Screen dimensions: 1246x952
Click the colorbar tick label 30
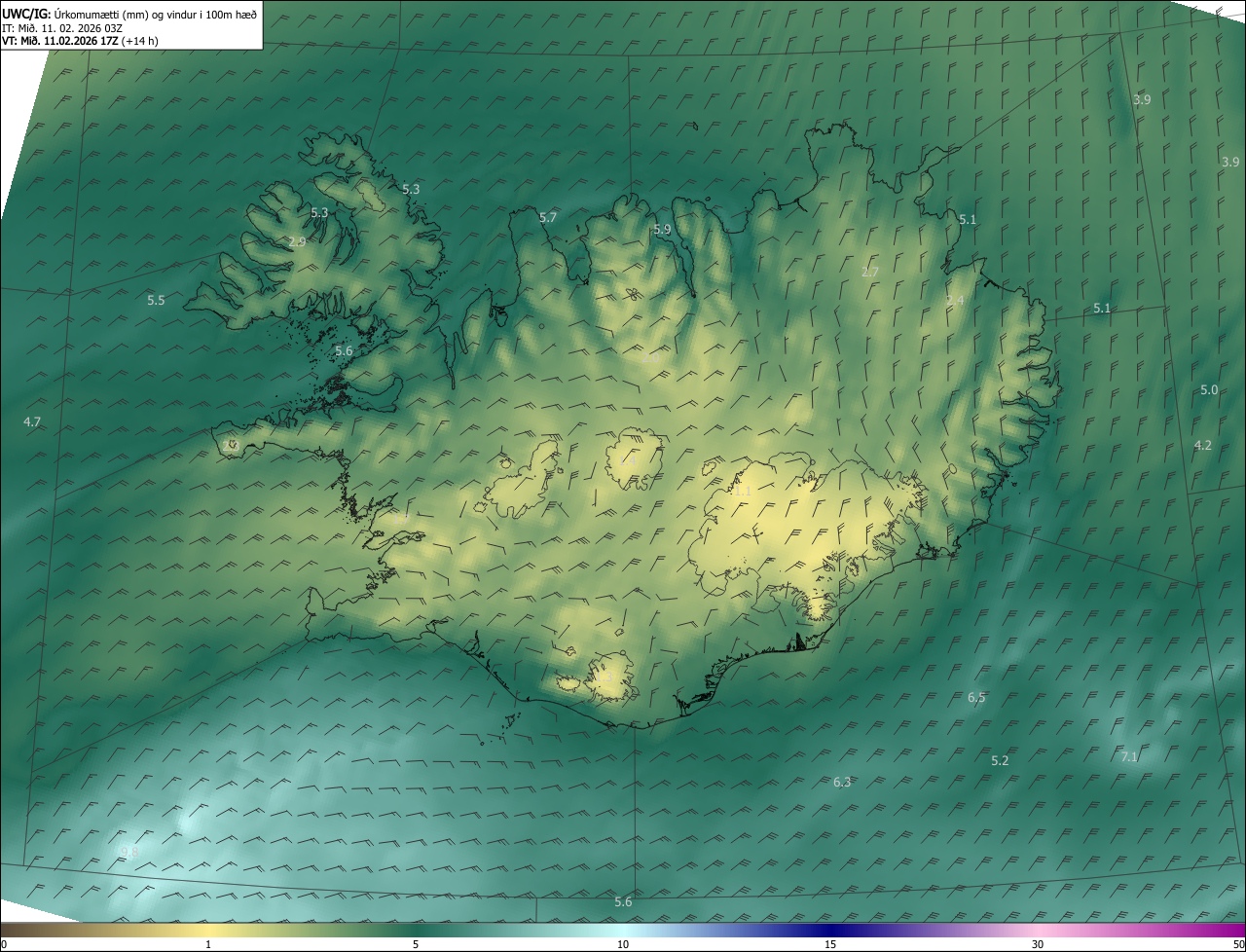(x=1038, y=944)
